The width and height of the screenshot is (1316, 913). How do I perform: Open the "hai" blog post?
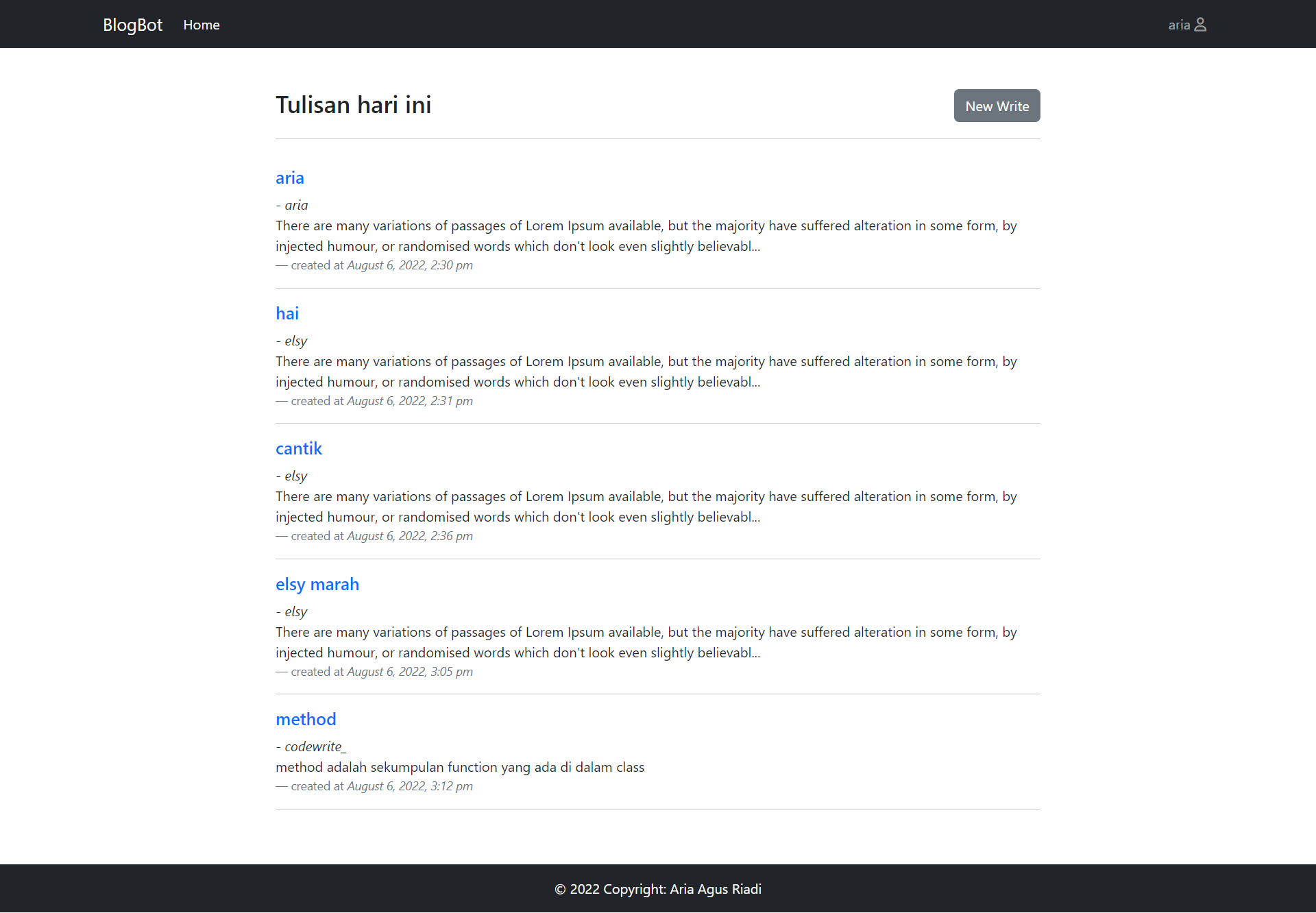[x=287, y=313]
